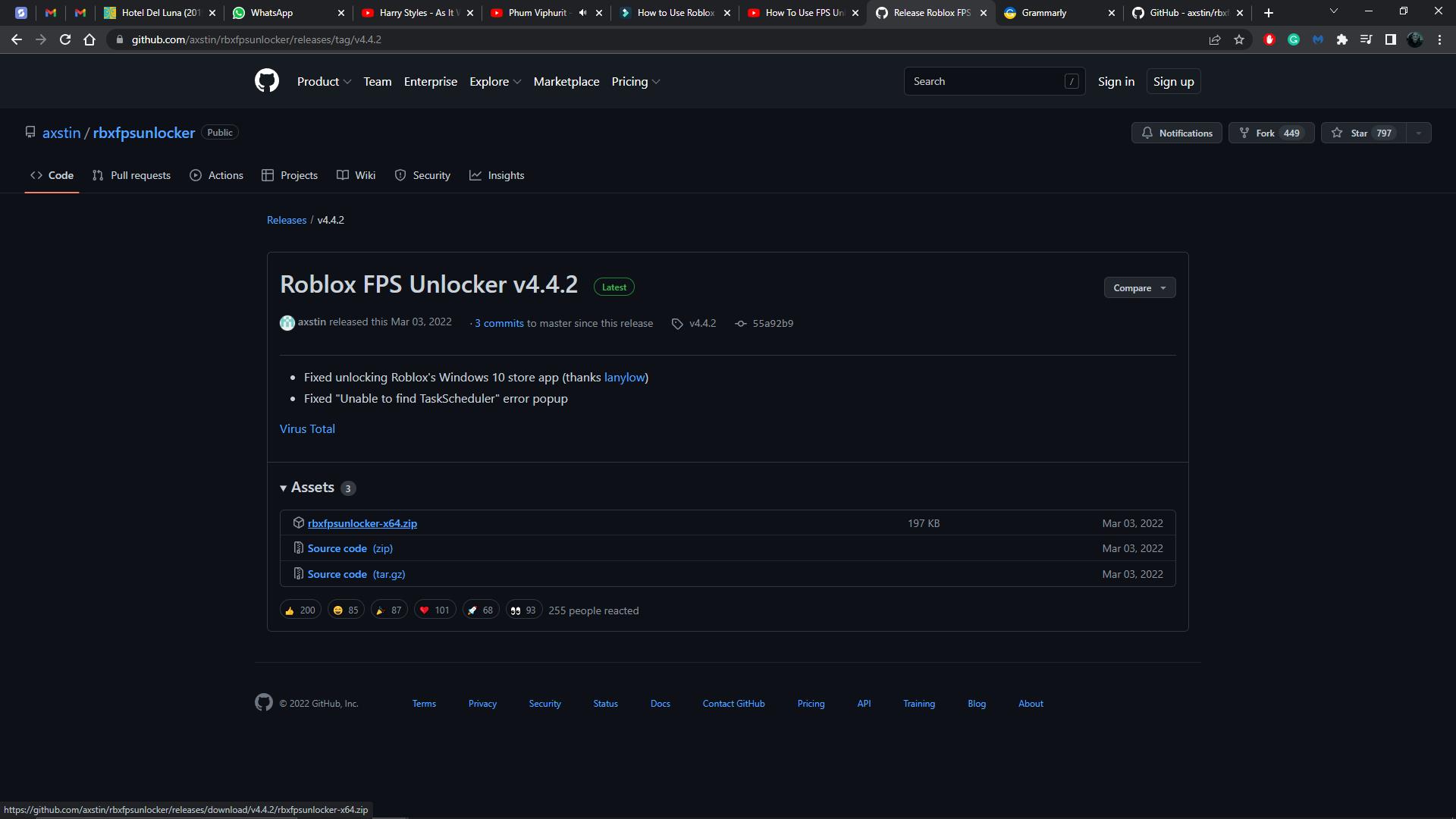The height and width of the screenshot is (819, 1456).
Task: Share this page icon in address bar
Action: click(1215, 39)
